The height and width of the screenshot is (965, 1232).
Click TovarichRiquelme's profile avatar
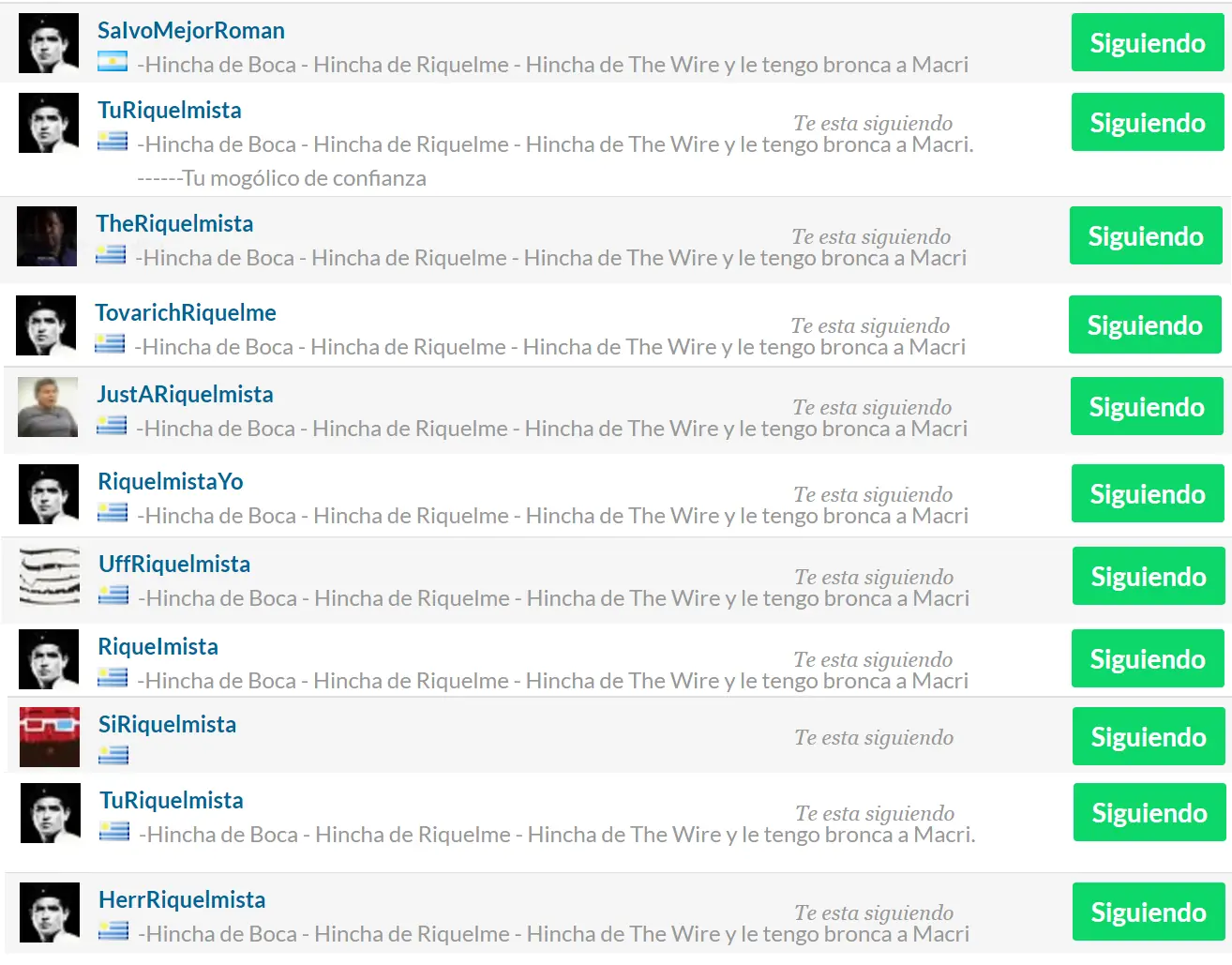[46, 325]
